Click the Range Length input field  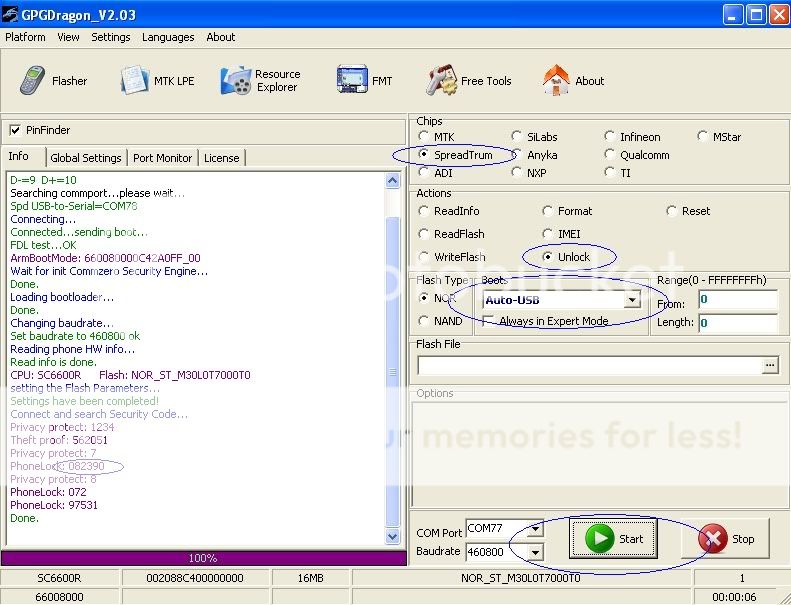pyautogui.click(x=738, y=323)
